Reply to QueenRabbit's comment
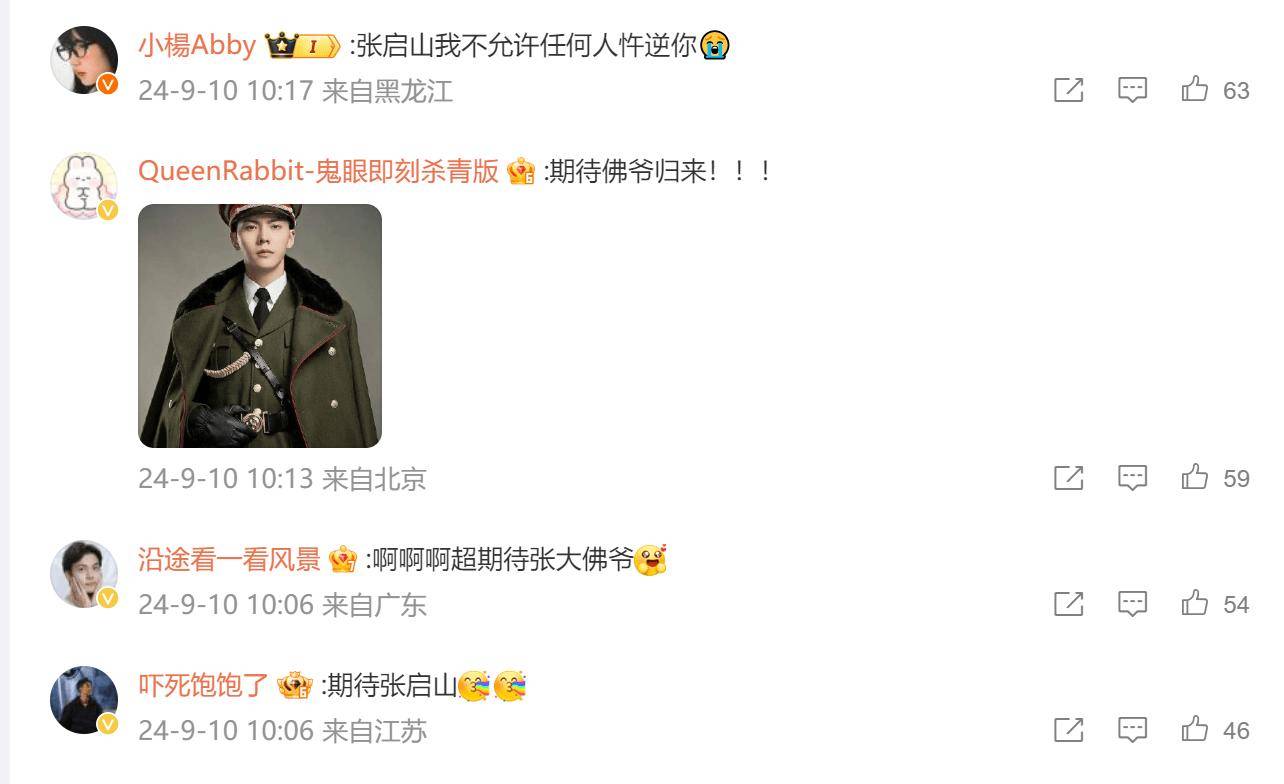Screen dimensions: 1284x784 (x=1132, y=478)
